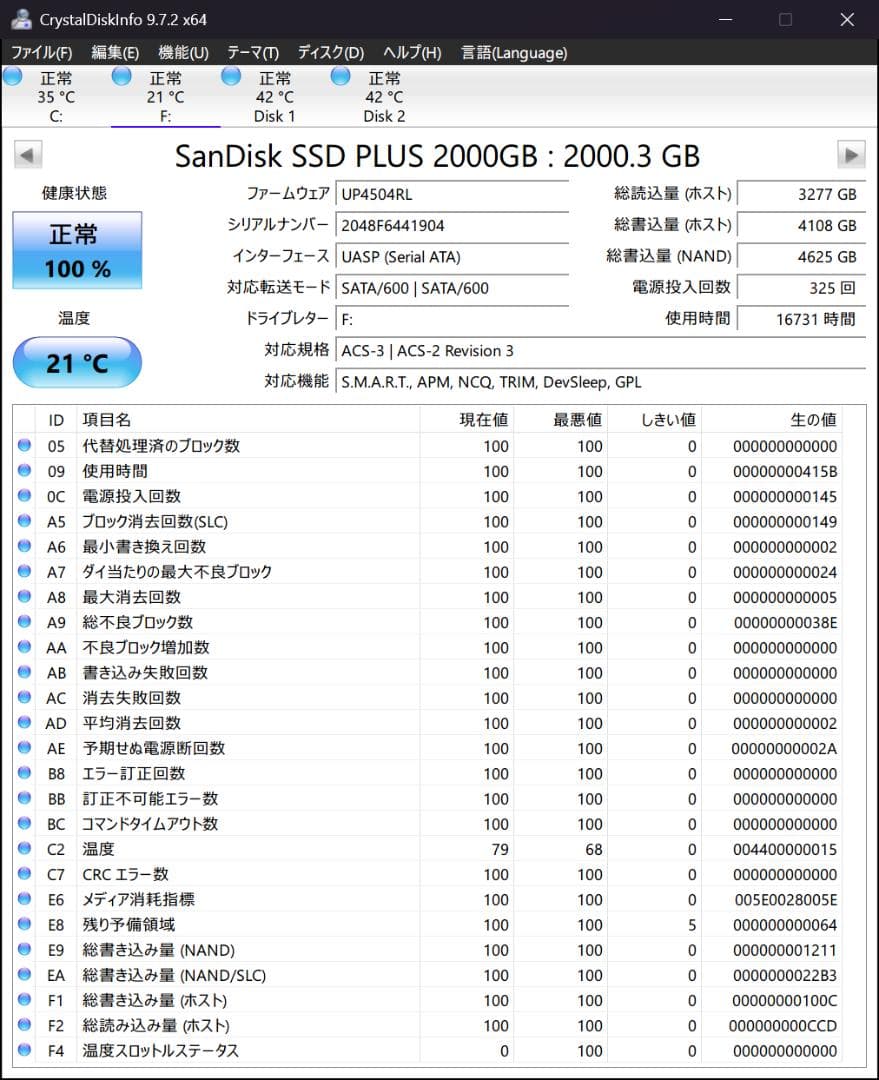Click the blue dot beside attribute C2 温度
The height and width of the screenshot is (1080, 879).
point(24,849)
